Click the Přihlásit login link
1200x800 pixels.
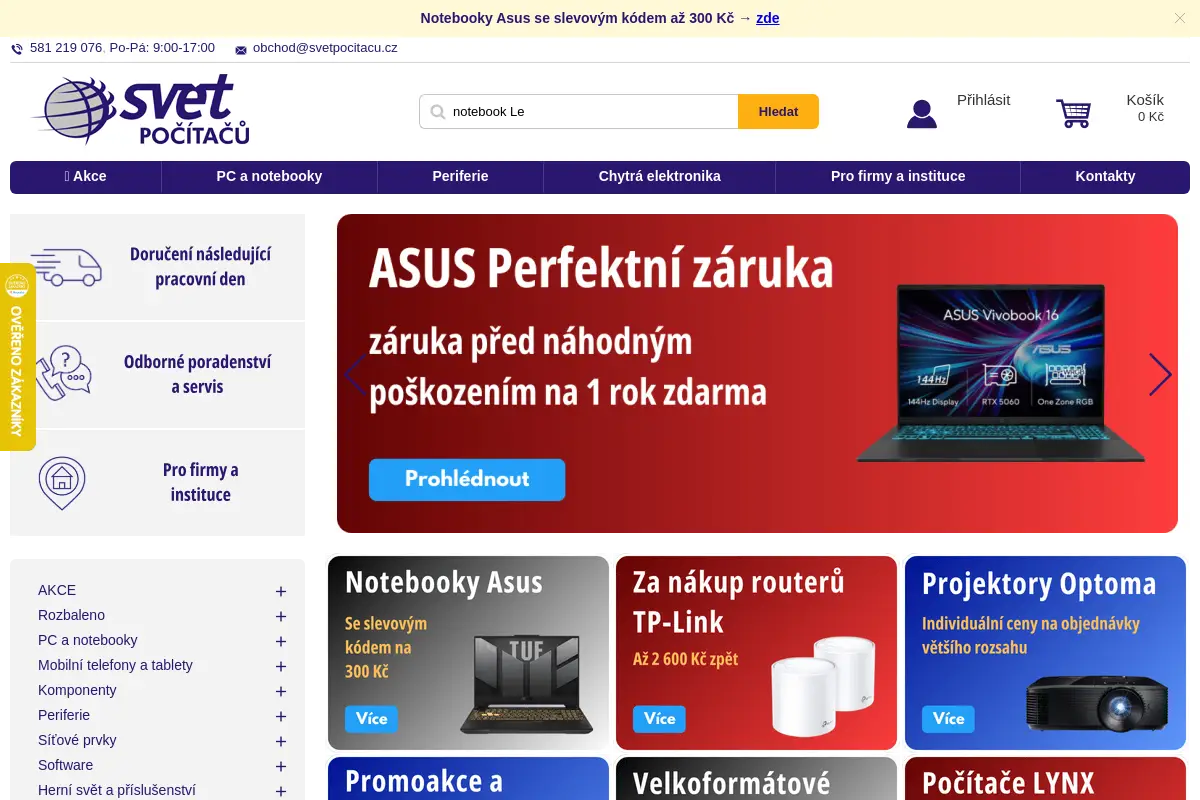983,100
